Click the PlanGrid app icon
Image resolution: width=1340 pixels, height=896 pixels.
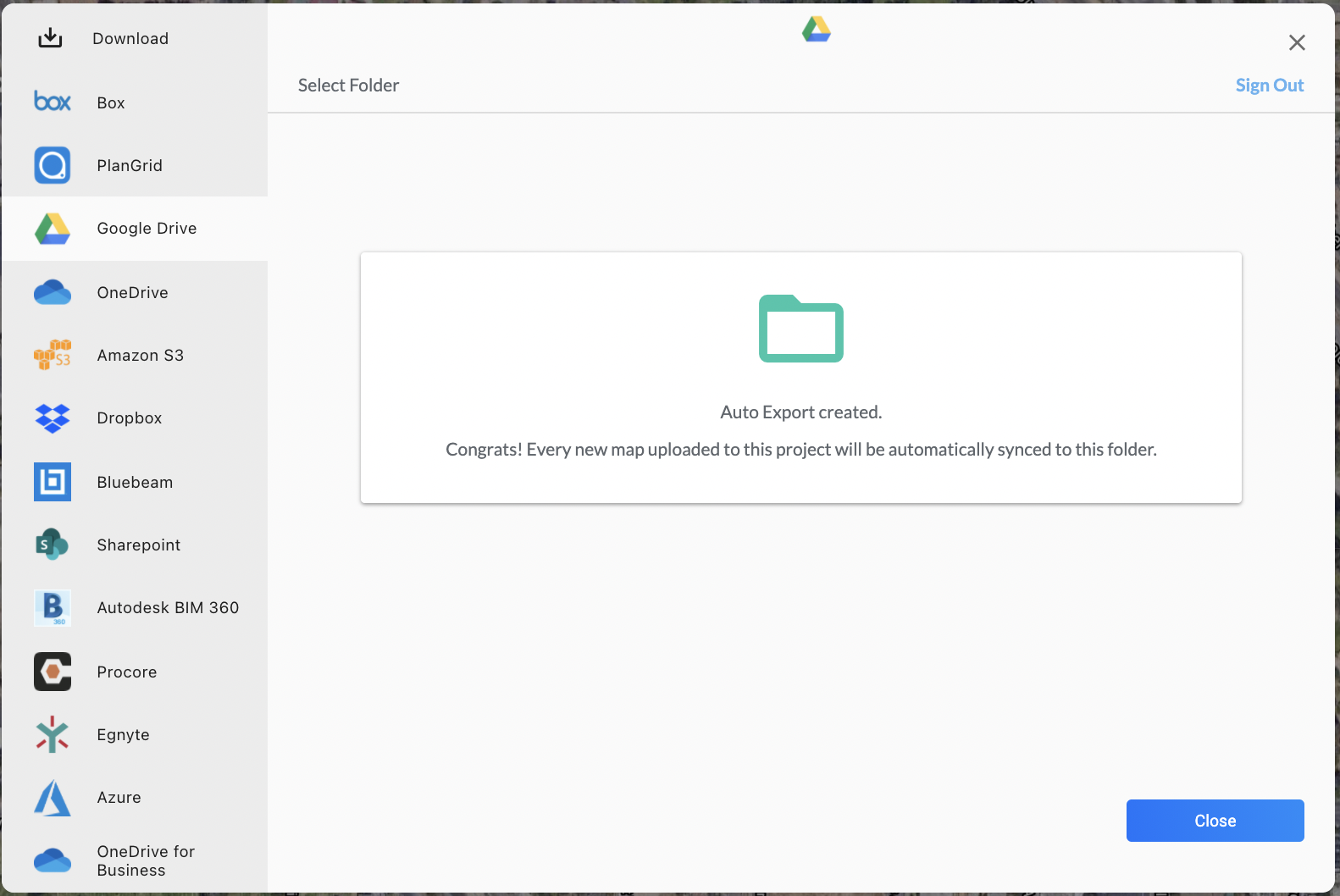[x=53, y=165]
